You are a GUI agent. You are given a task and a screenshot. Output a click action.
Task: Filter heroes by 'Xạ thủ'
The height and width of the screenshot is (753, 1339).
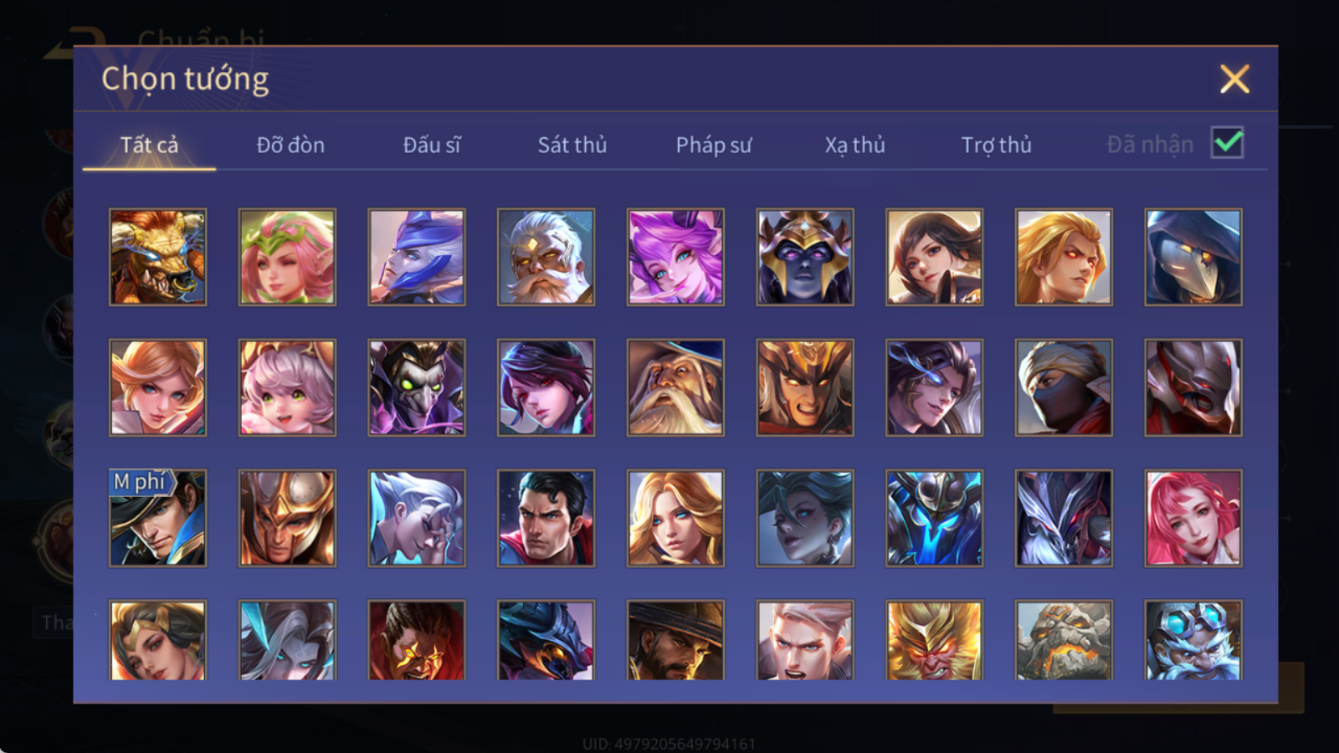[855, 145]
